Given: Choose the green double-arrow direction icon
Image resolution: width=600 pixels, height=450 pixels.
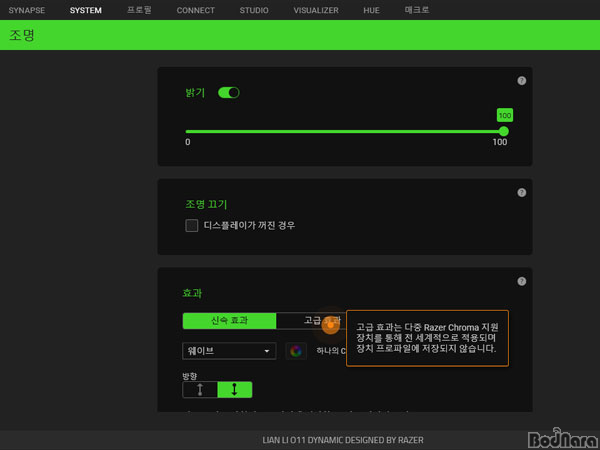Looking at the screenshot, I should [x=235, y=390].
